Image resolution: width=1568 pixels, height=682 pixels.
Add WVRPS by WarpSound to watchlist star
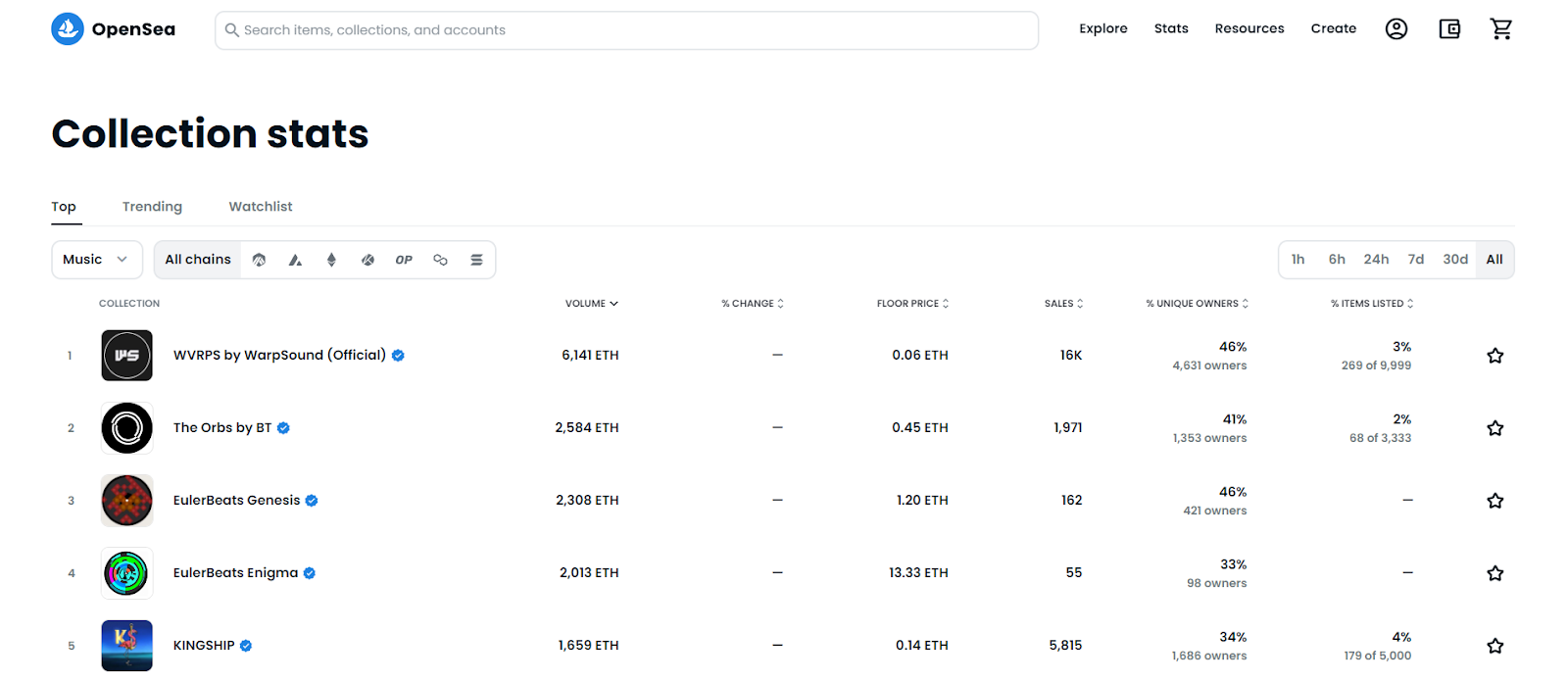1495,356
